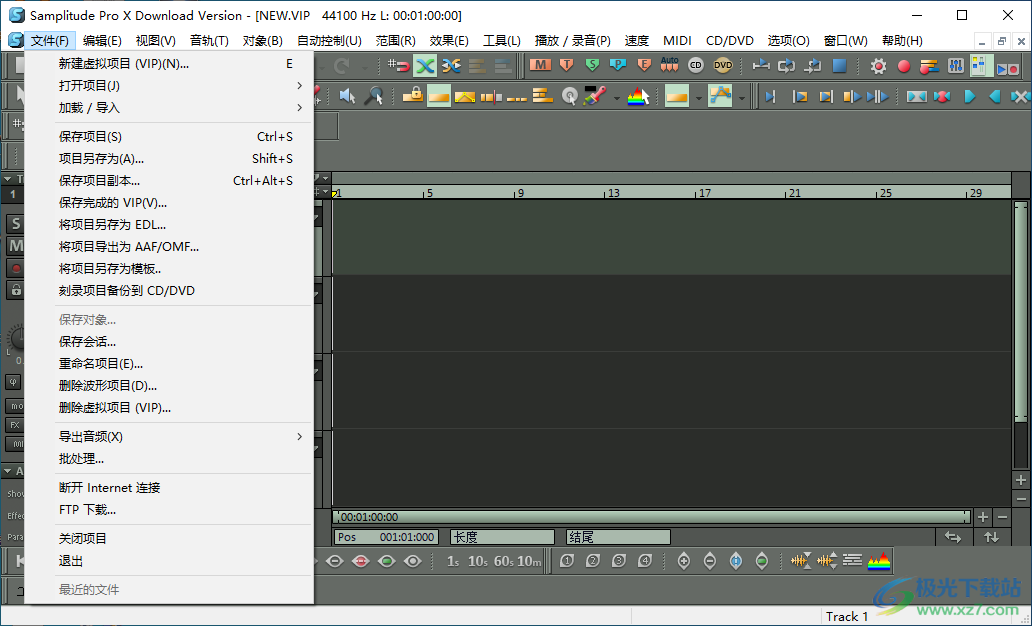
Task: Click the 1s zoom preset button
Action: click(x=454, y=561)
